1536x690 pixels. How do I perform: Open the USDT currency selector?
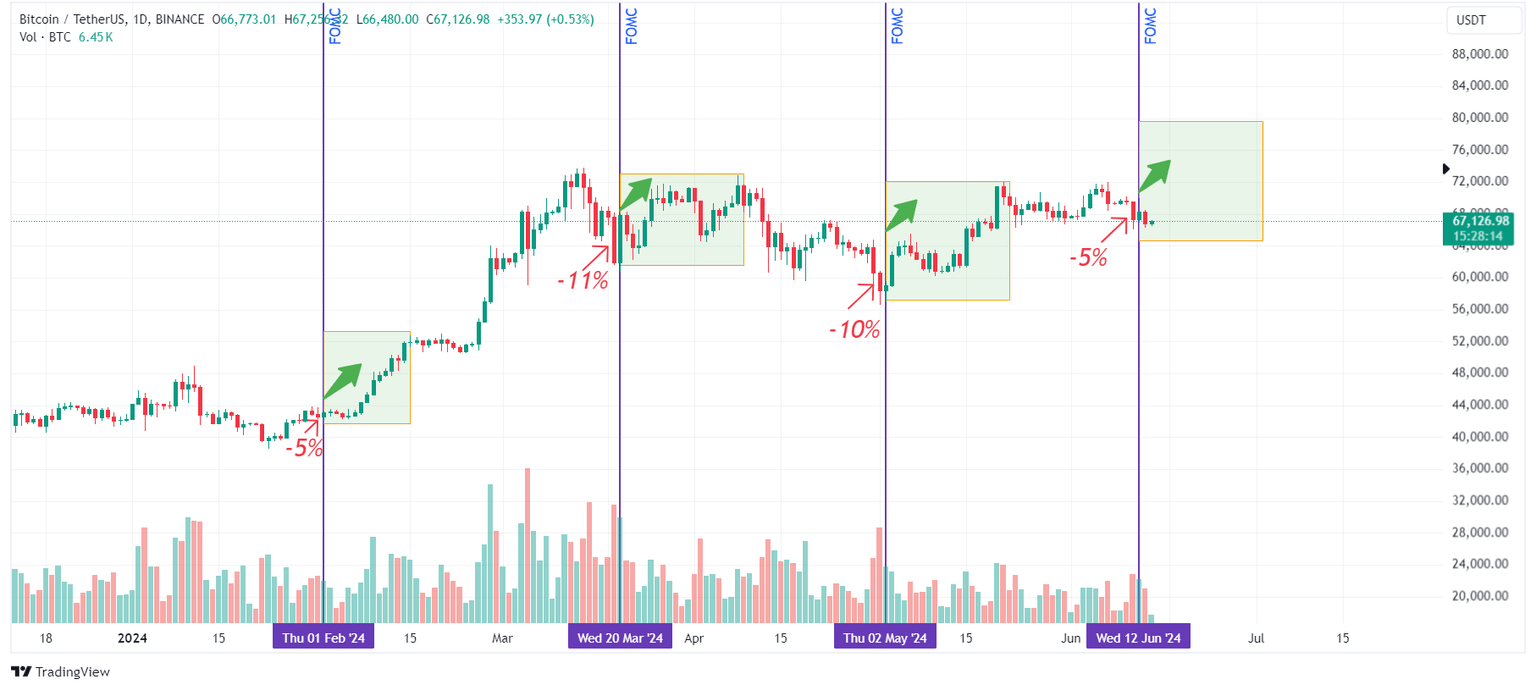pyautogui.click(x=1484, y=19)
